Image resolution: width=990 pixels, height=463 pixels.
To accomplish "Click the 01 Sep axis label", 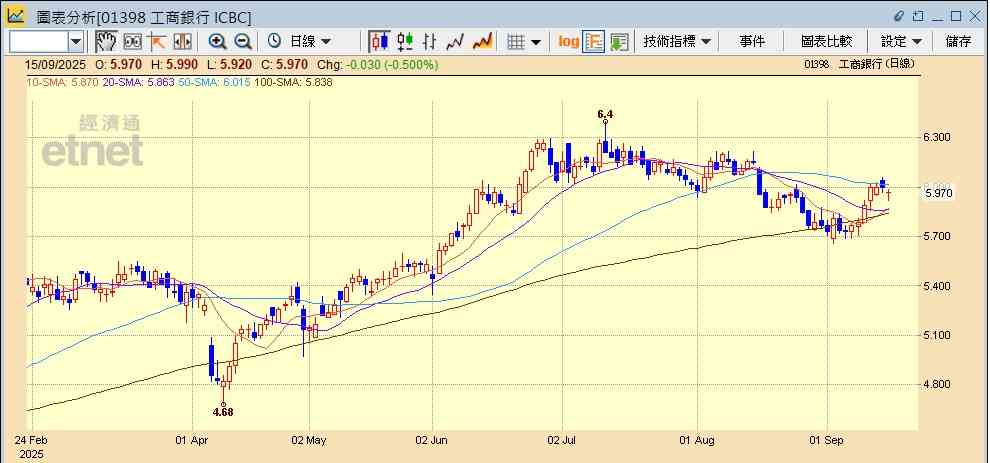I will (826, 440).
